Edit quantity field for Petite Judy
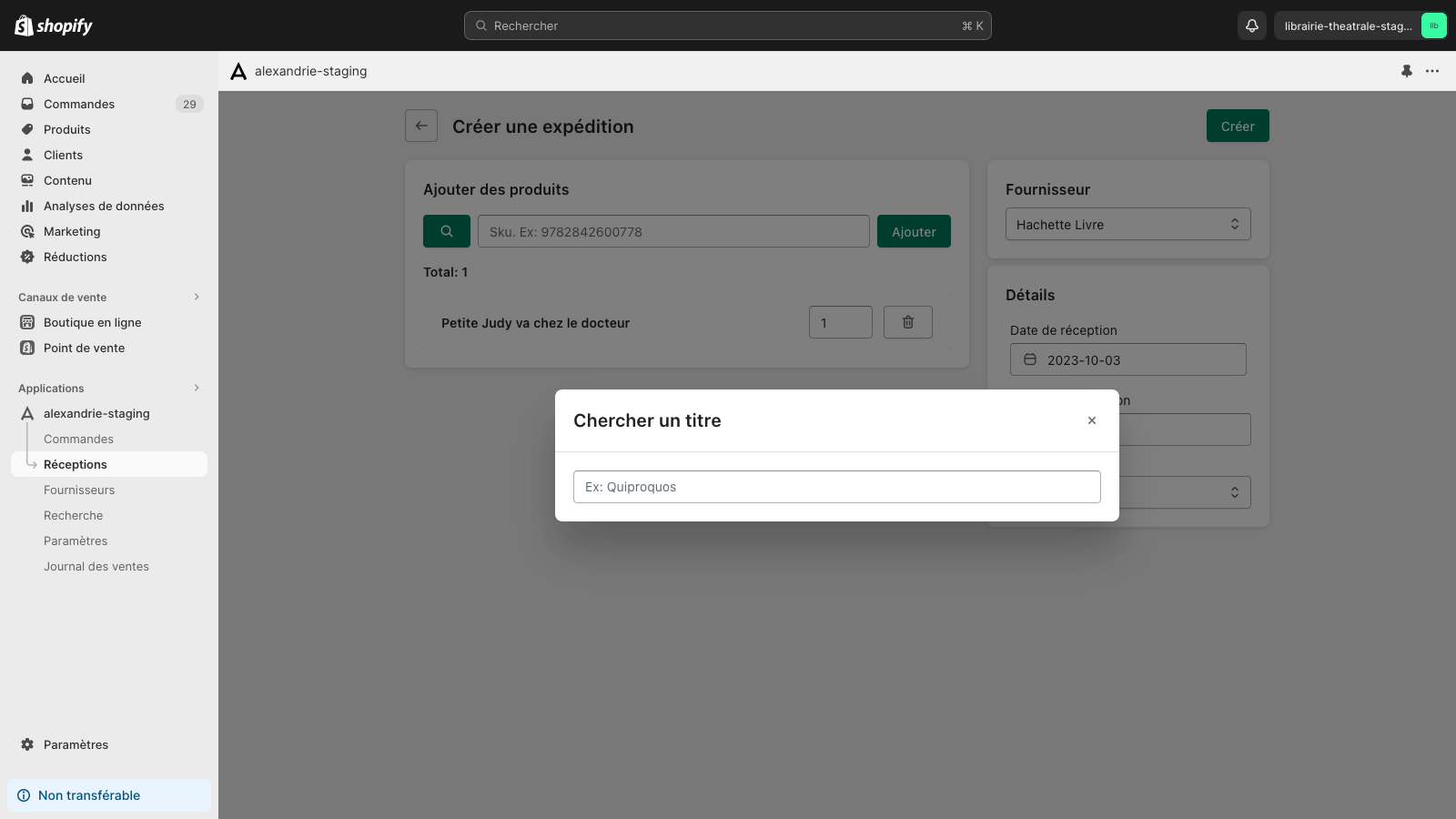Image resolution: width=1456 pixels, height=819 pixels. tap(841, 322)
